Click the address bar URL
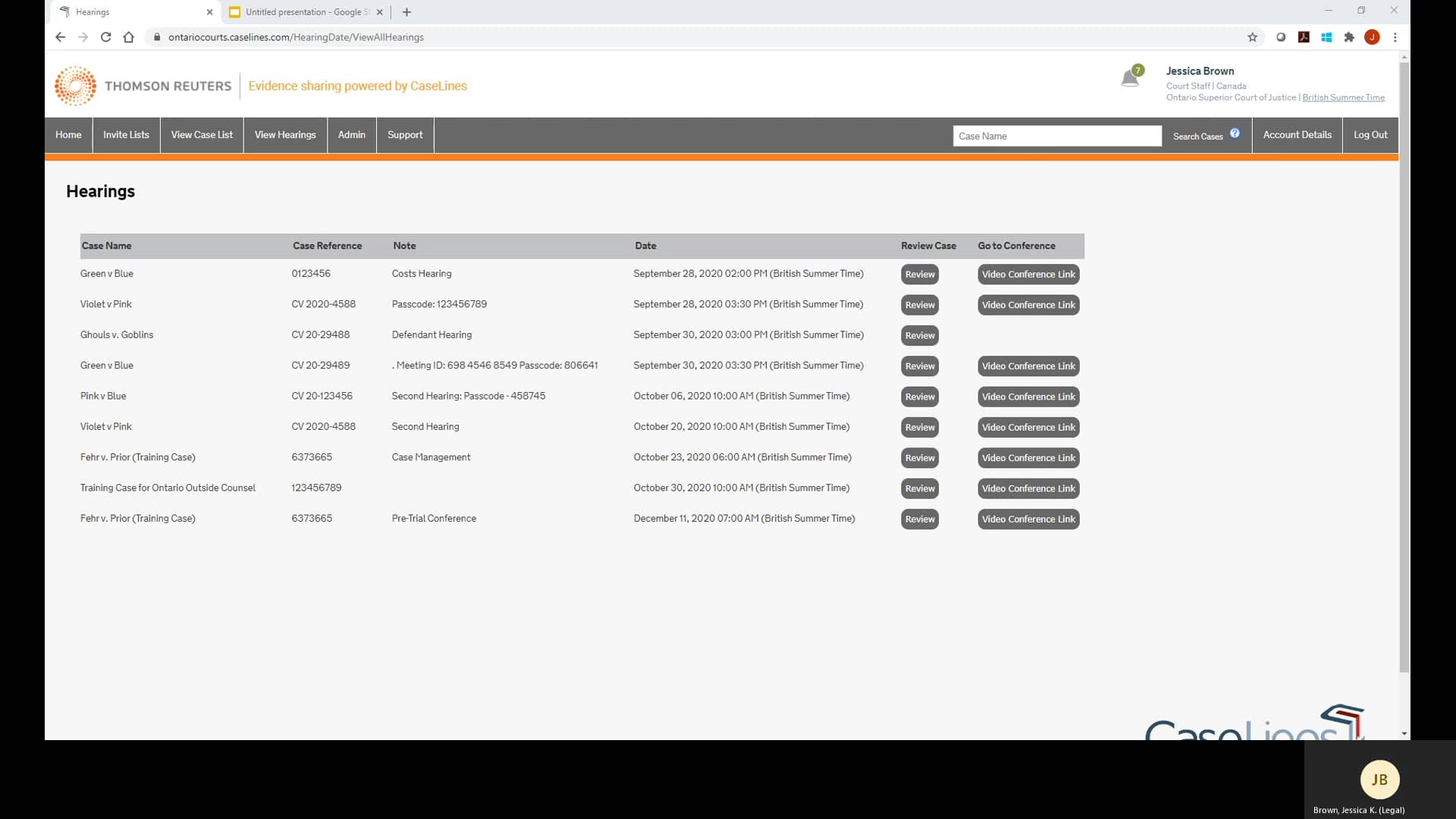1456x819 pixels. point(295,37)
